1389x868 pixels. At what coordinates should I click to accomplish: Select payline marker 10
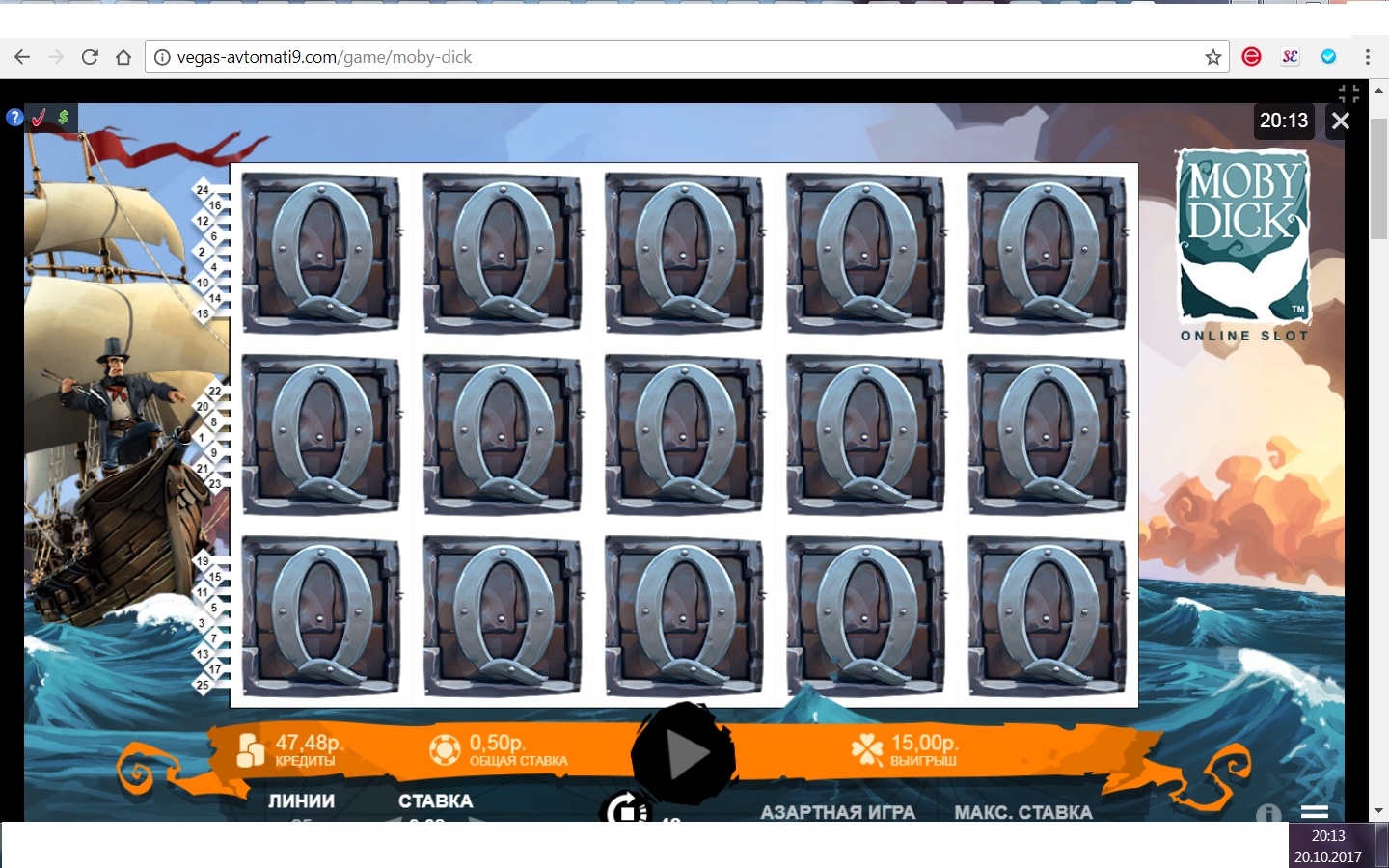tap(203, 283)
